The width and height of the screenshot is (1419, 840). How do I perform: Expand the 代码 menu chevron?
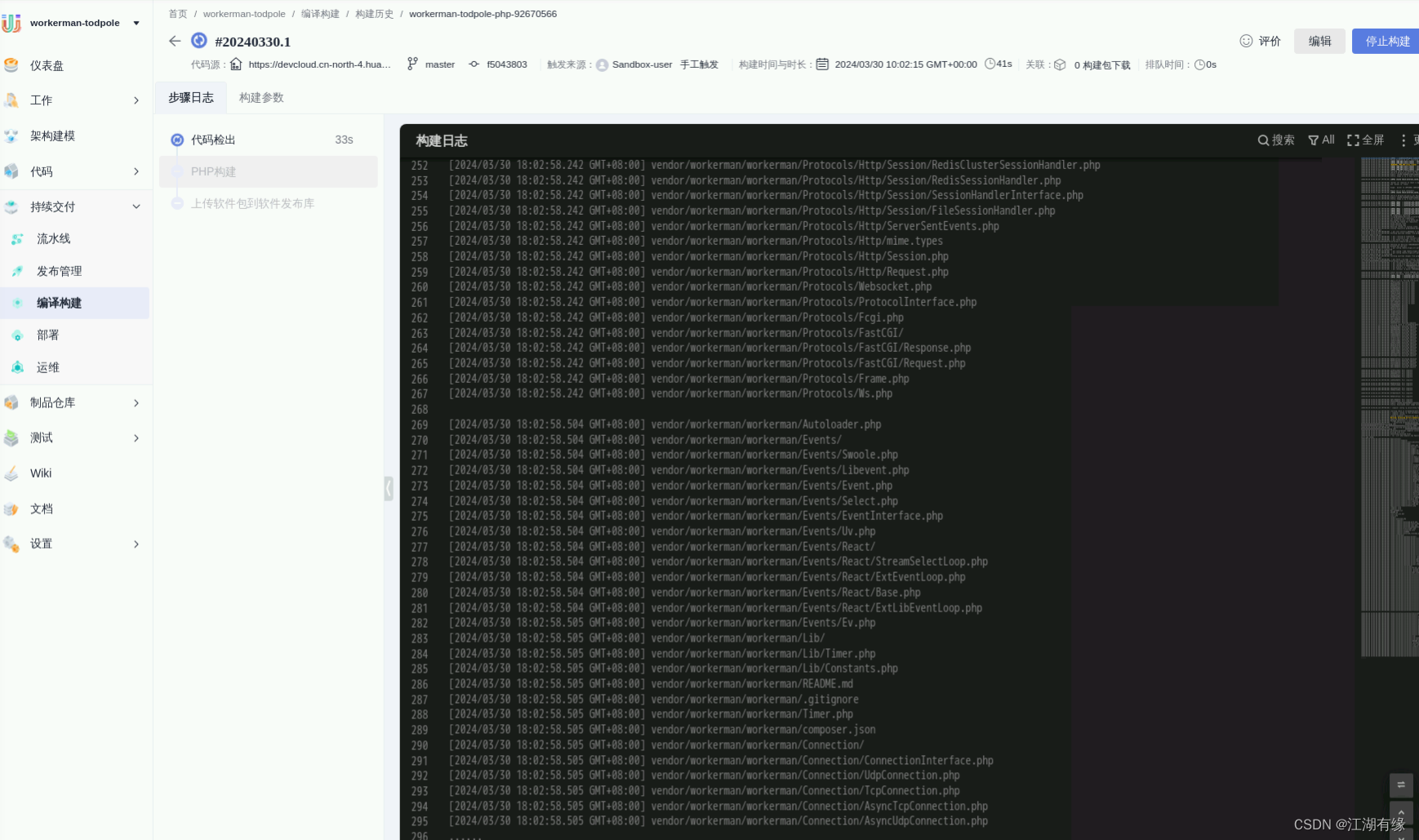[136, 171]
